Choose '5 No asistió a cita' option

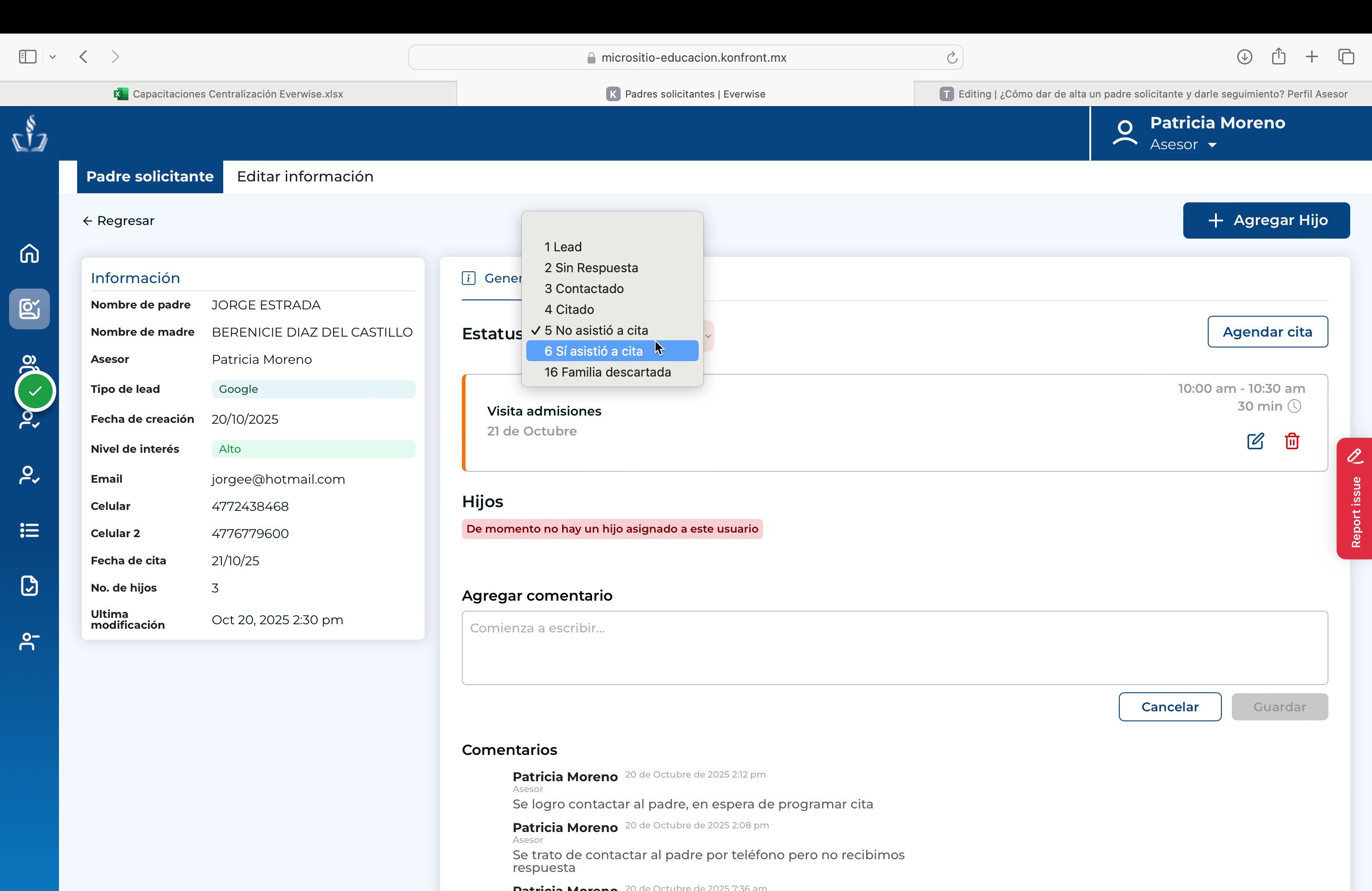(612, 330)
